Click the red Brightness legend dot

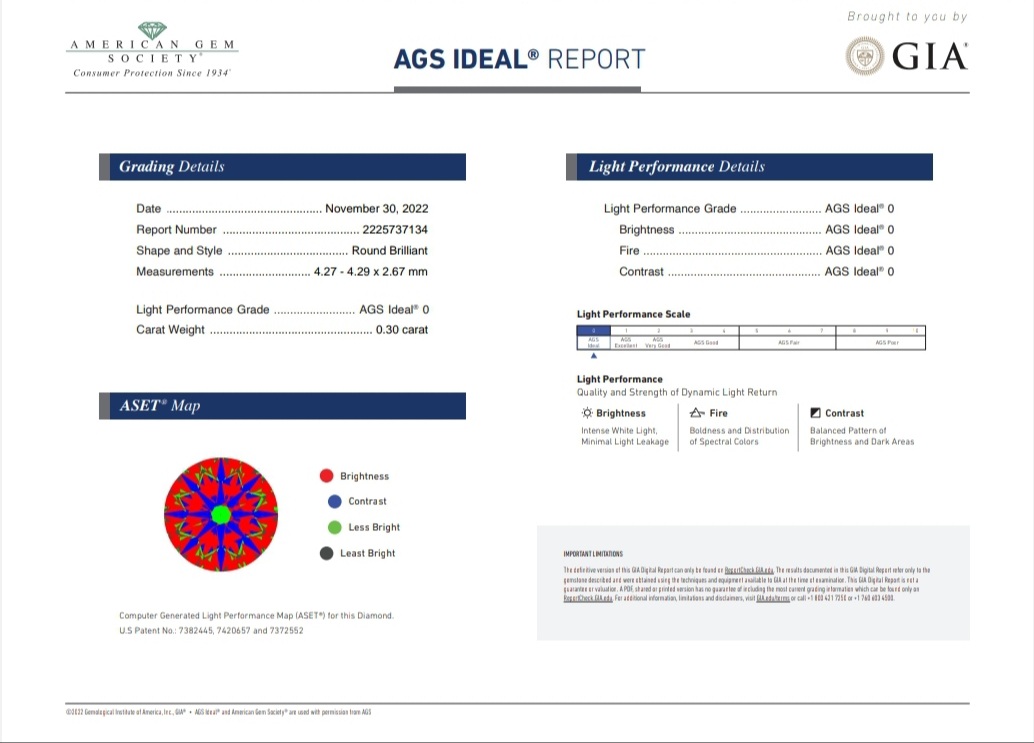[x=326, y=475]
